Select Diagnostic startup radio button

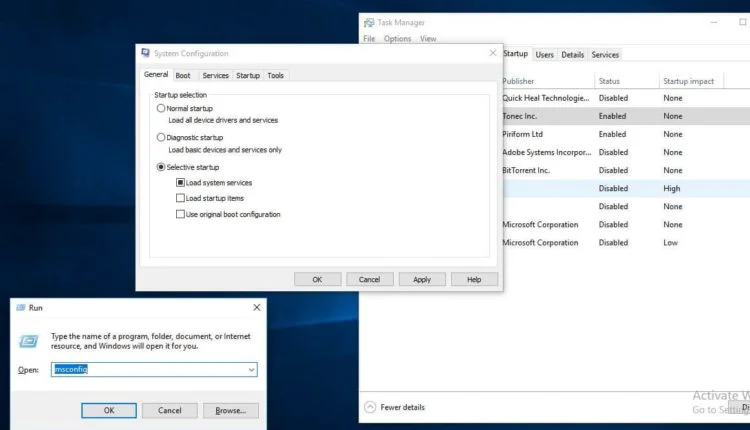click(161, 138)
